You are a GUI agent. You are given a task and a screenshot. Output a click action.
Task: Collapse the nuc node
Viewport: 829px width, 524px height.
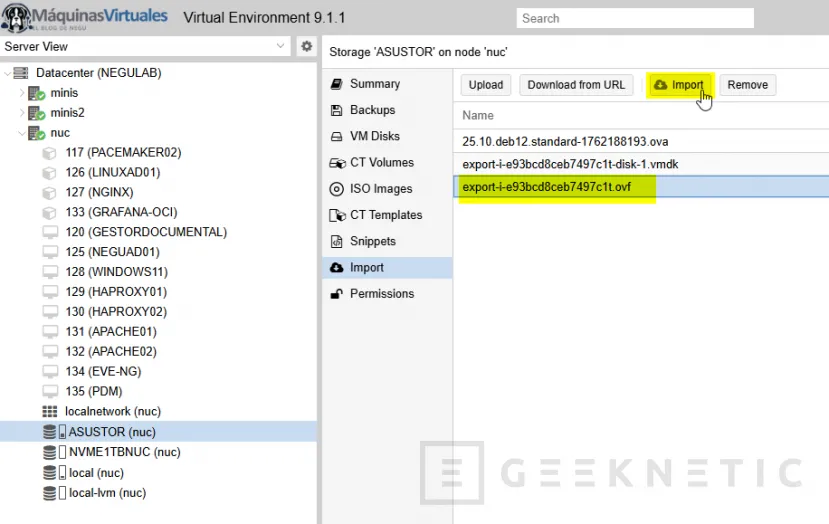(22, 133)
